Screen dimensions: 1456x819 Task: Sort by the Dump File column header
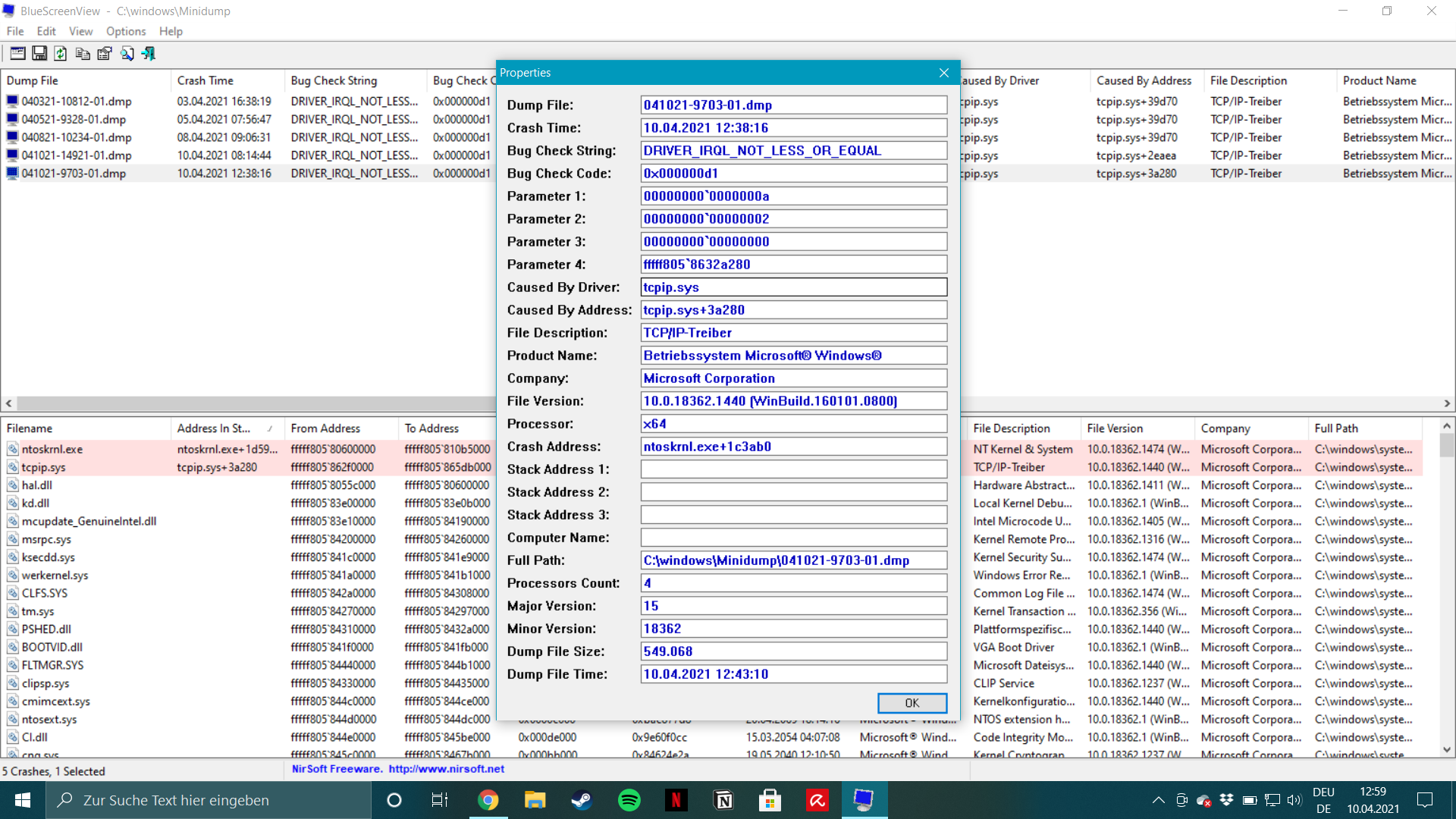point(86,80)
